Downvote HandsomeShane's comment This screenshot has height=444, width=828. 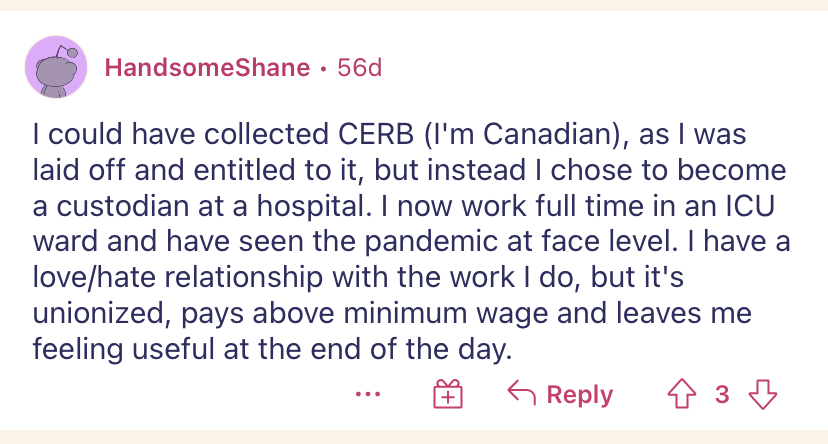[x=763, y=394]
